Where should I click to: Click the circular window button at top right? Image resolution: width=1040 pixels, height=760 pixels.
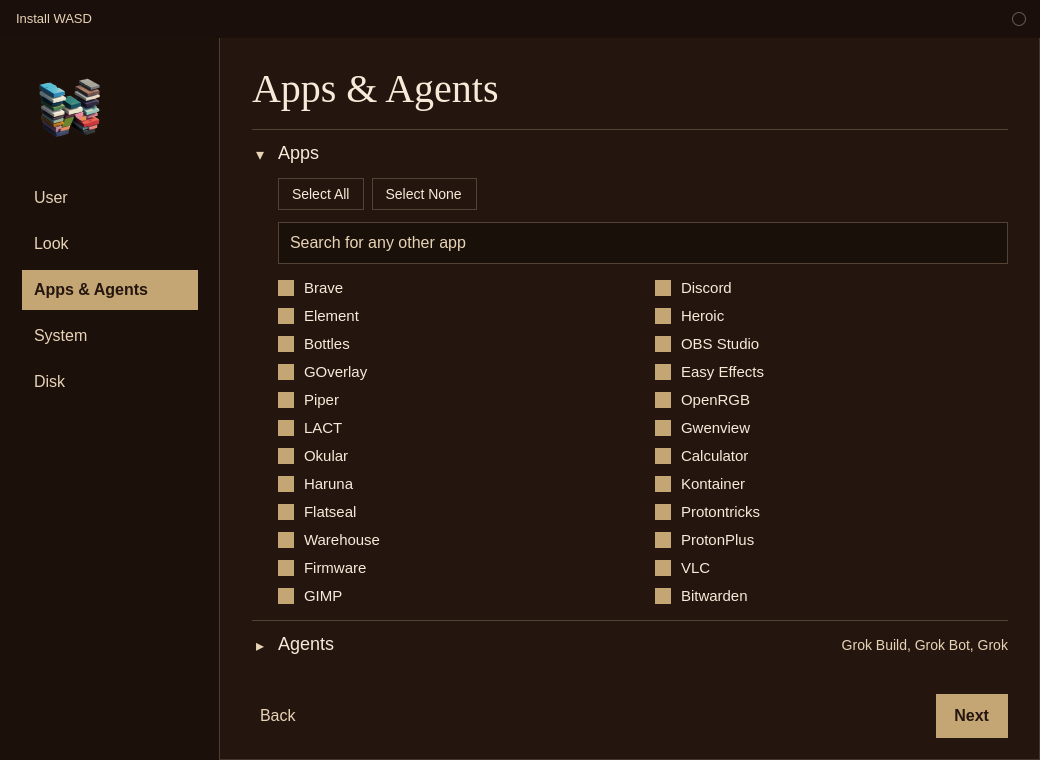pyautogui.click(x=1018, y=19)
